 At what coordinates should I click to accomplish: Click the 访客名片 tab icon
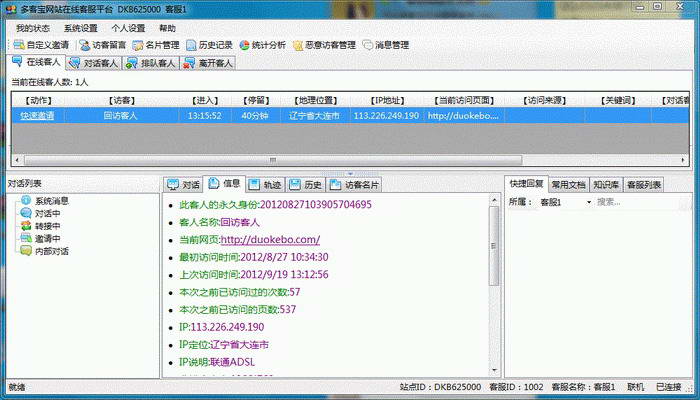tap(335, 184)
